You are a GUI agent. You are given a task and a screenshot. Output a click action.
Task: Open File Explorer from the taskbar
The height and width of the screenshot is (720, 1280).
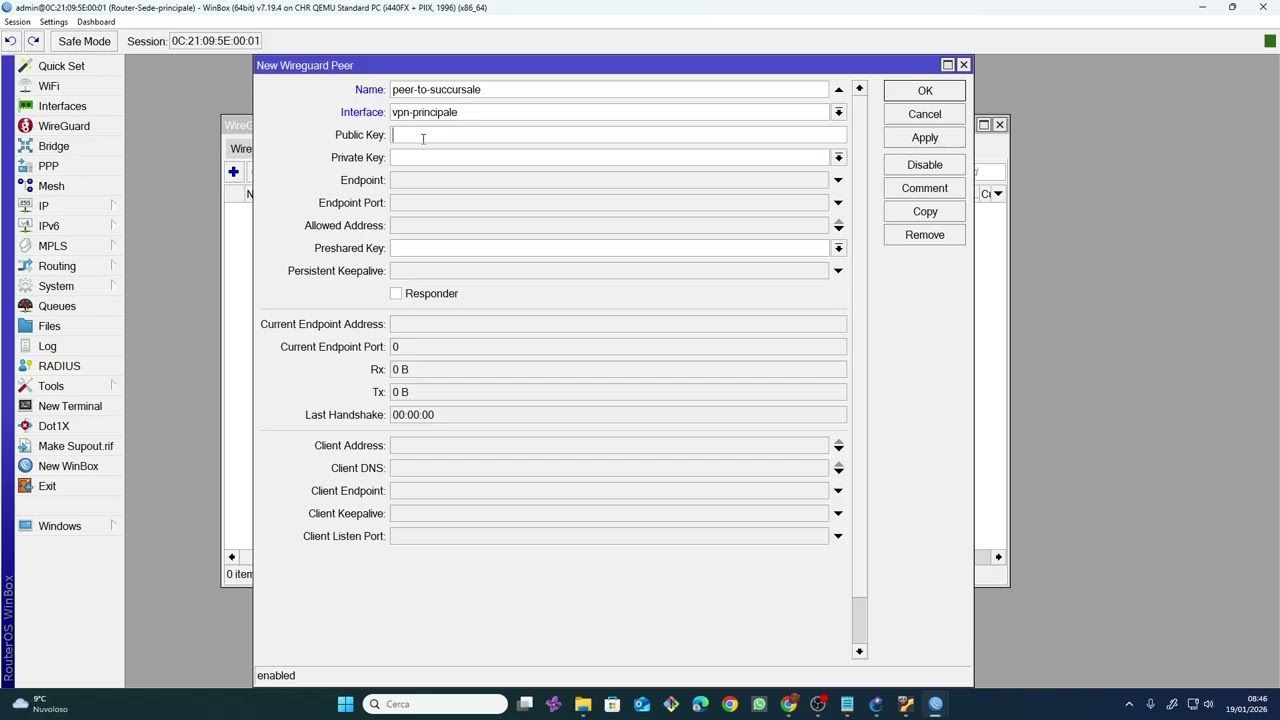583,704
